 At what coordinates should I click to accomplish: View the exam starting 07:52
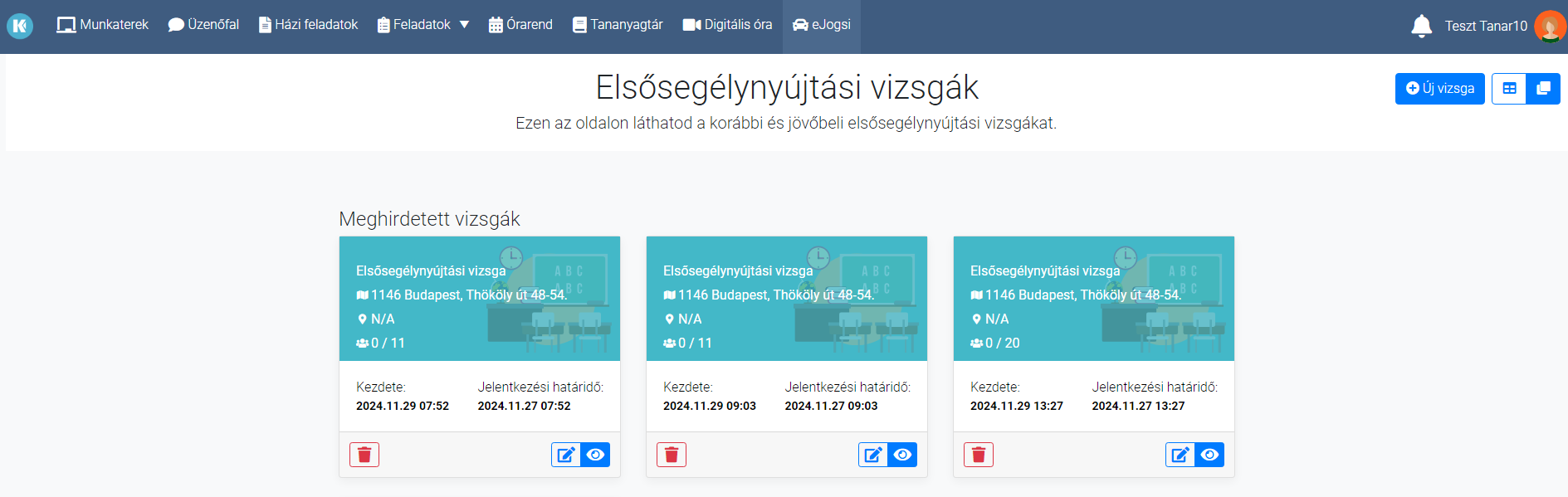click(595, 455)
